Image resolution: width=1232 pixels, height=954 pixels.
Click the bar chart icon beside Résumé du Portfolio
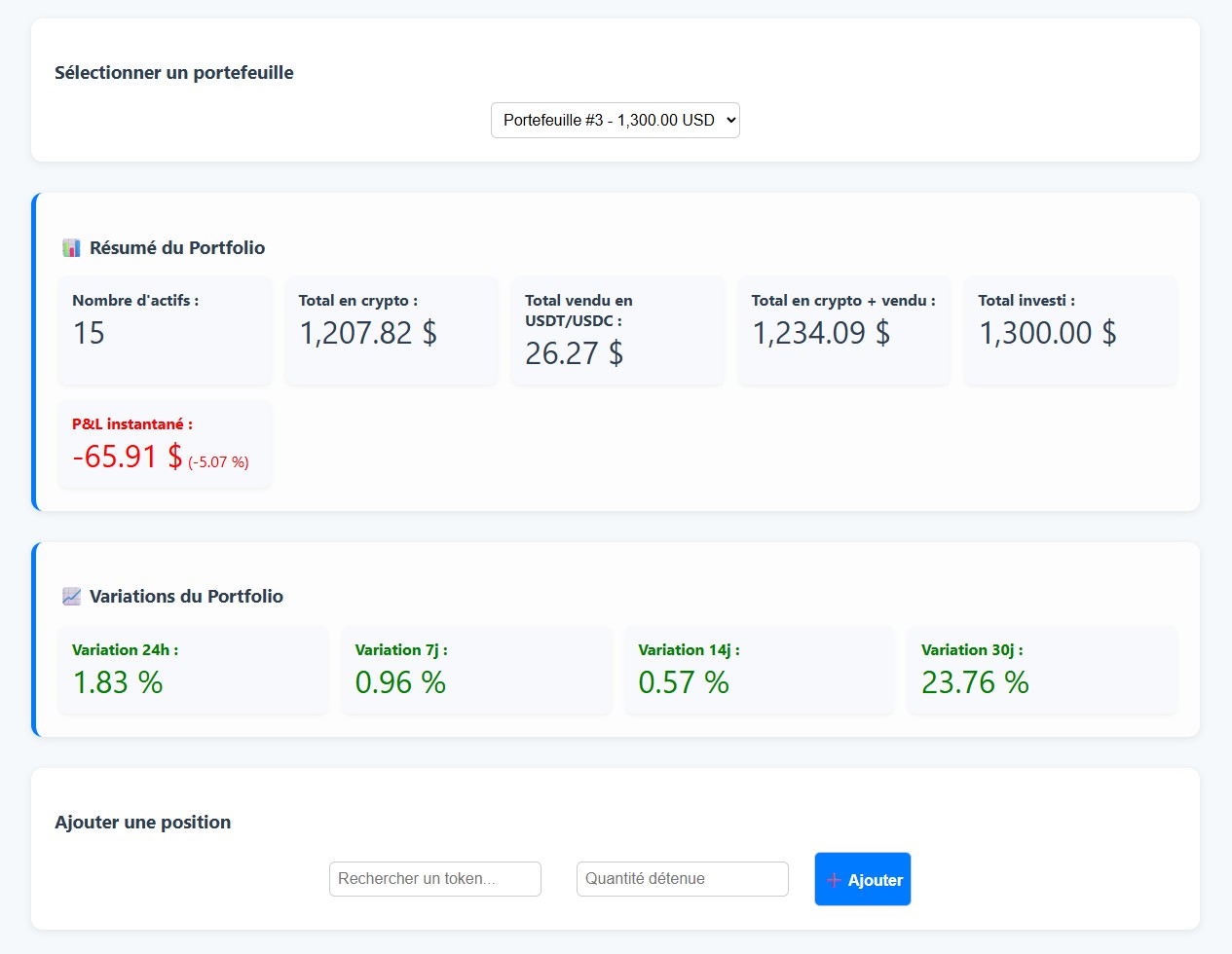71,248
